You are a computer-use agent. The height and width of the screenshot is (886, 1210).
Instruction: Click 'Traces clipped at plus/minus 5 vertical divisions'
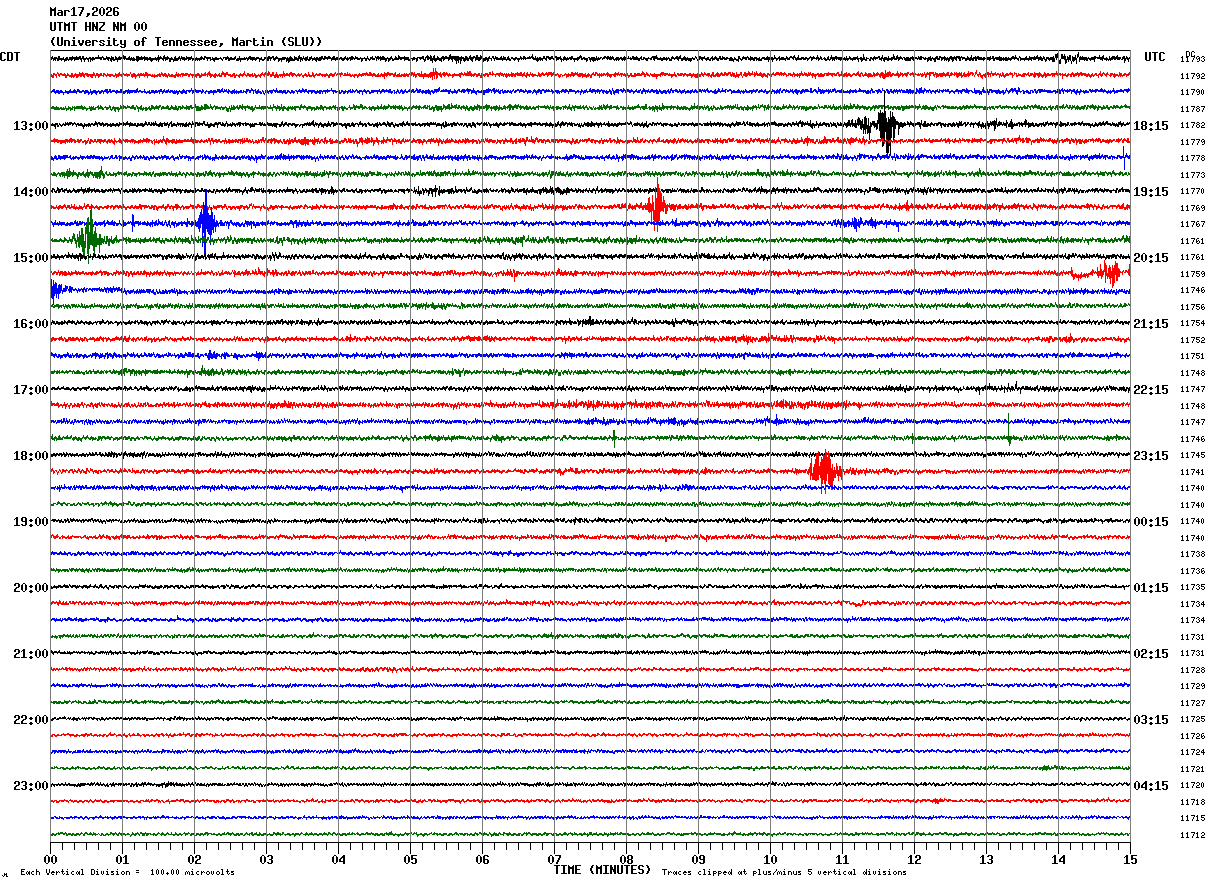point(784,872)
